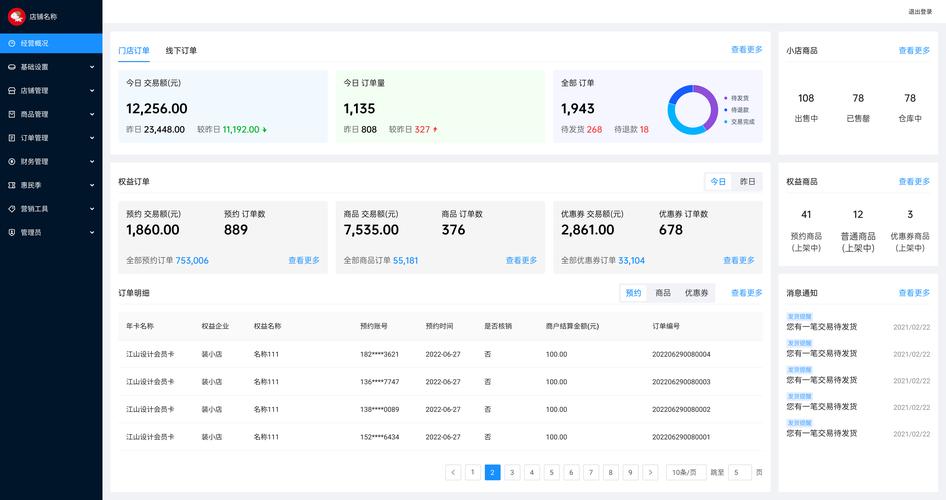This screenshot has width=946, height=500.
Task: Switch to the 门店订单 tab
Action: pos(134,51)
